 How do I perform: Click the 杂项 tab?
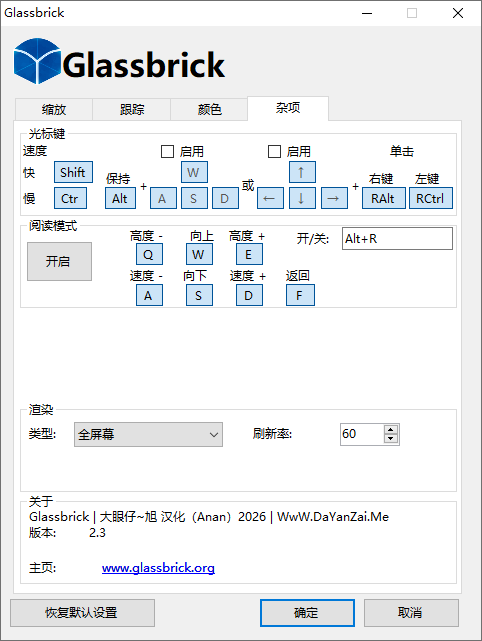(288, 108)
